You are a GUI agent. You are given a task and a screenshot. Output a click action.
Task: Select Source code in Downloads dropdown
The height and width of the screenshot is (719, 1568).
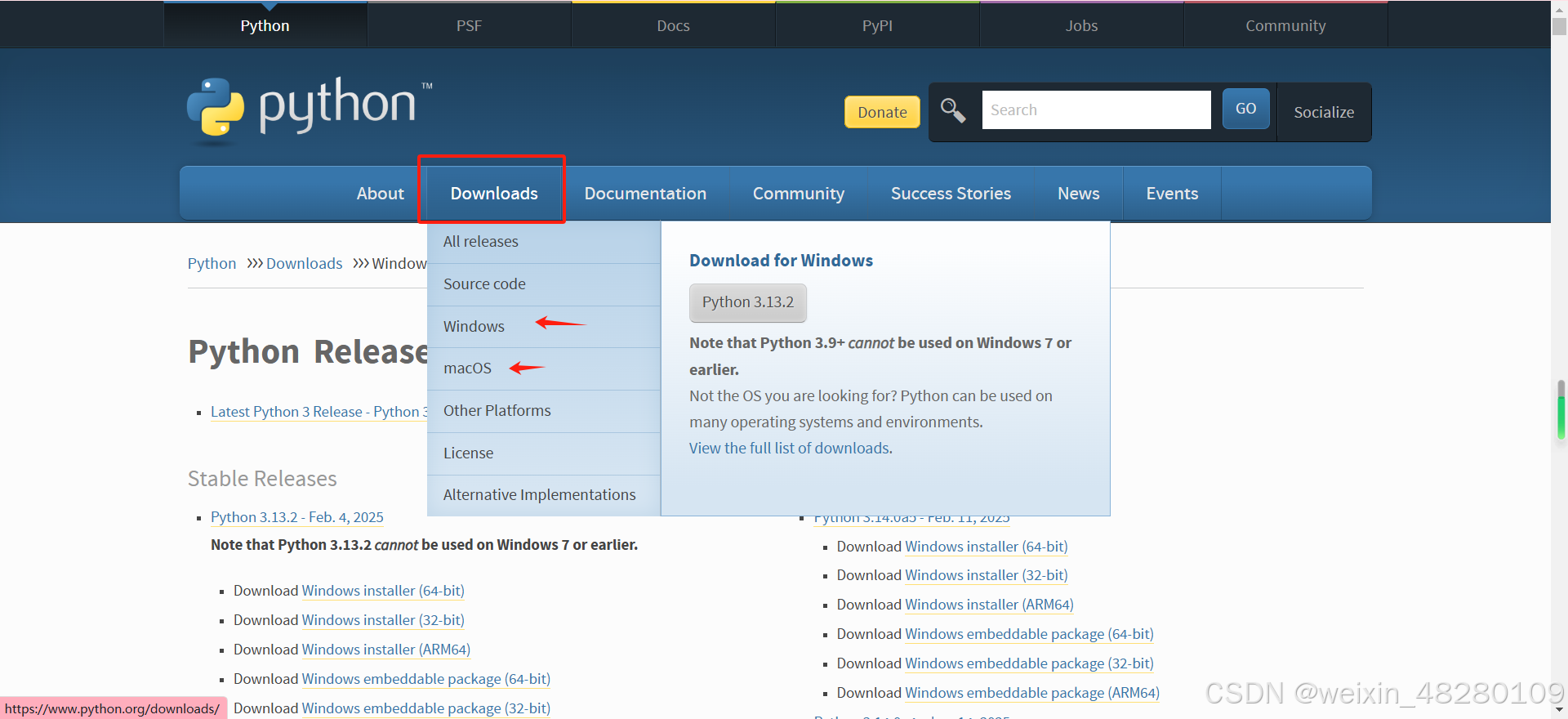click(x=544, y=284)
